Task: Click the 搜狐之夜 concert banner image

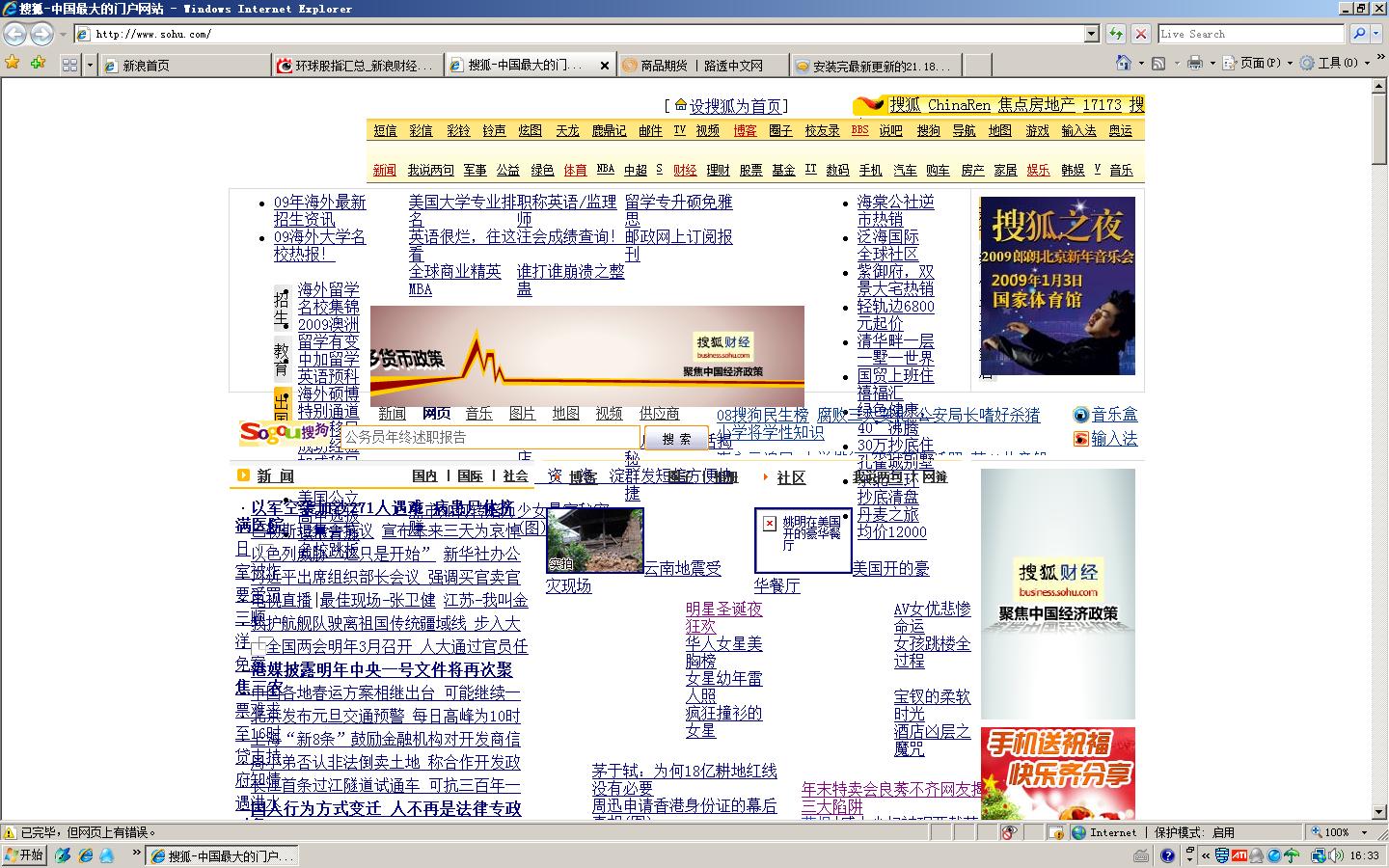Action: [1057, 285]
